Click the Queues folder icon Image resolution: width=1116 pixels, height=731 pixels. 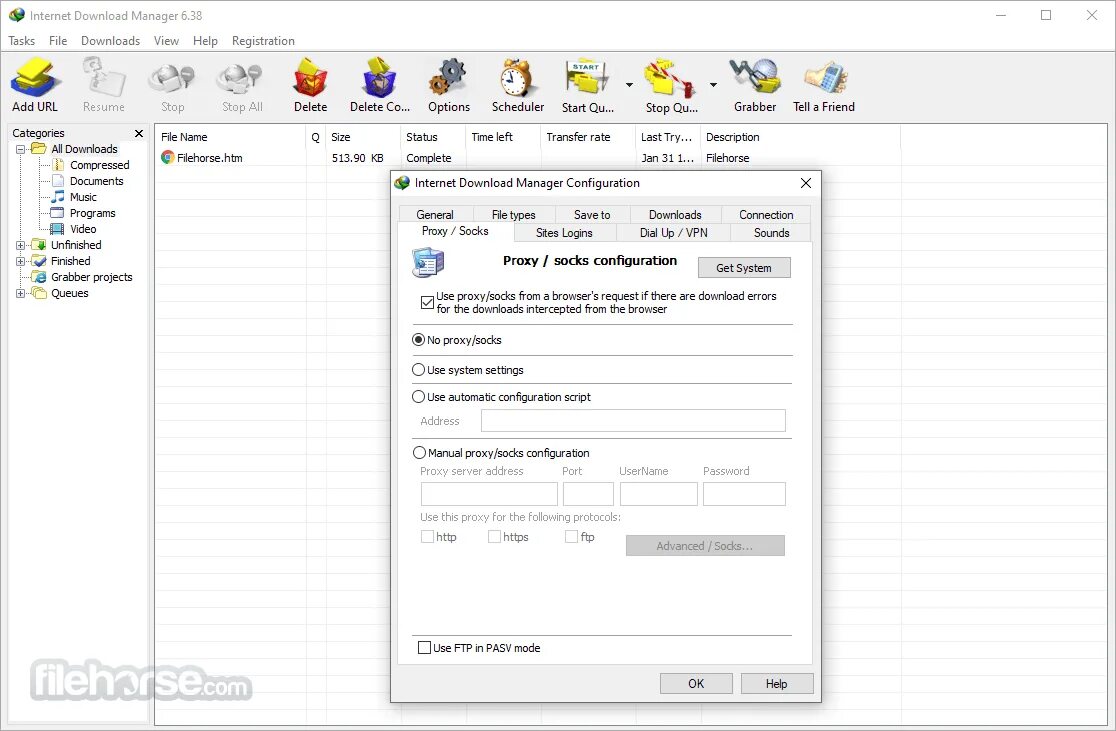[39, 293]
